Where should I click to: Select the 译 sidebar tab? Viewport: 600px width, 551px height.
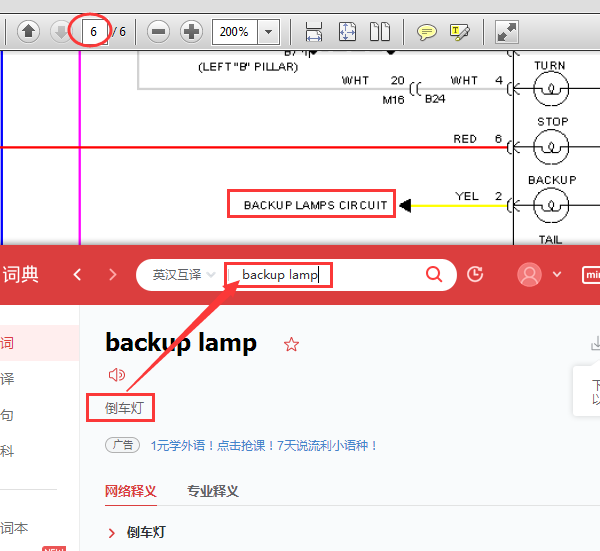coord(7,379)
